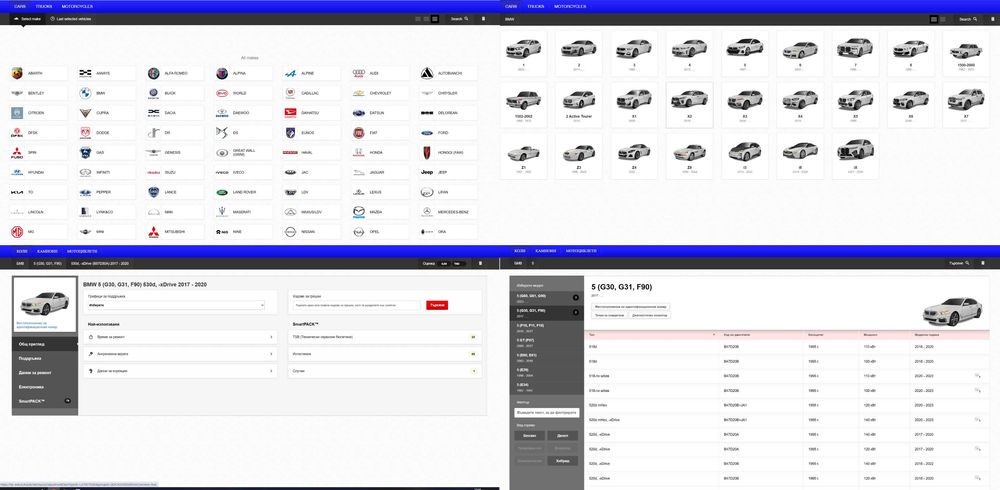This screenshot has height=490, width=1000.
Task: Open the Fiat make tile
Action: point(381,133)
